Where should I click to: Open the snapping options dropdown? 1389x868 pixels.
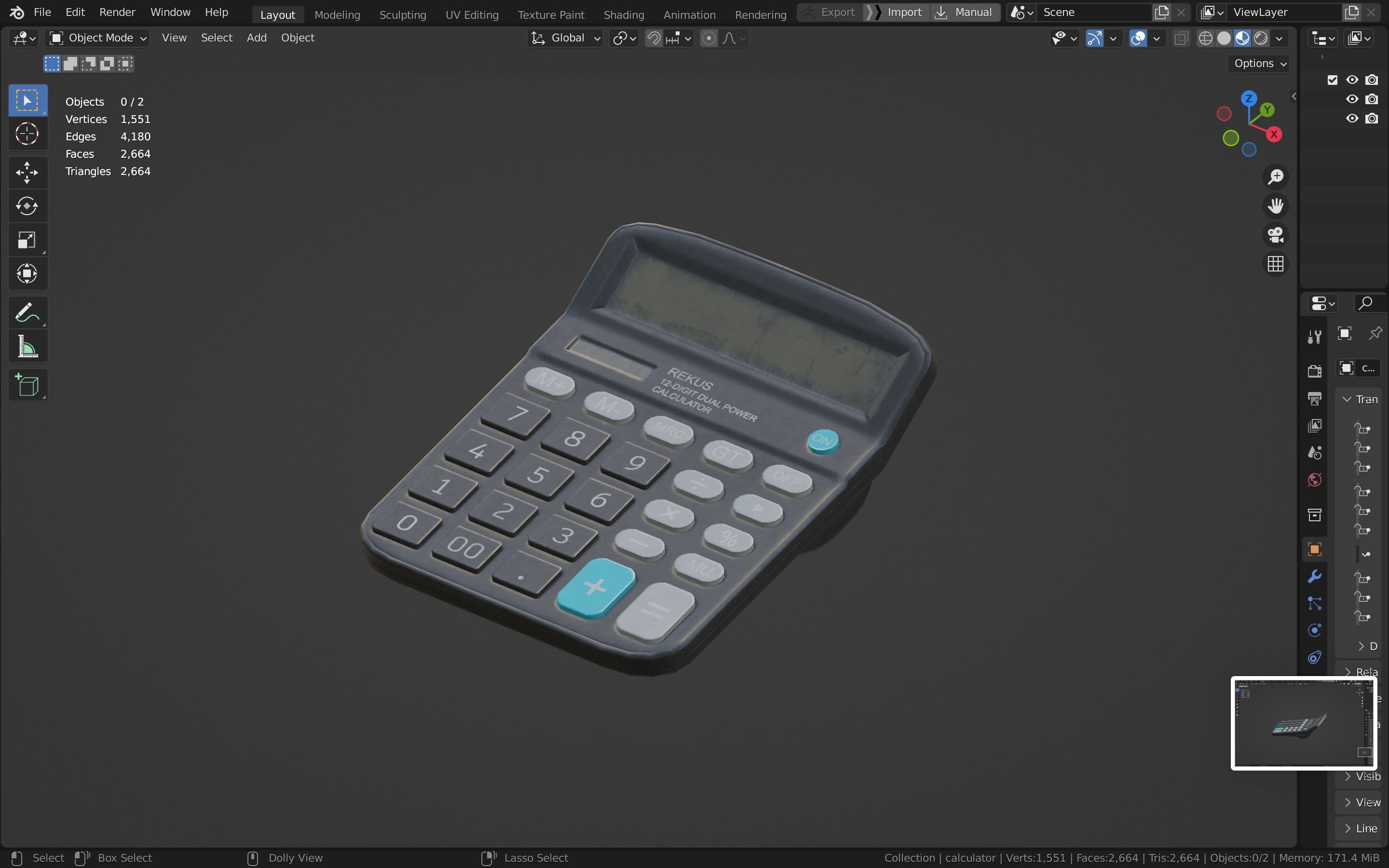[x=679, y=38]
